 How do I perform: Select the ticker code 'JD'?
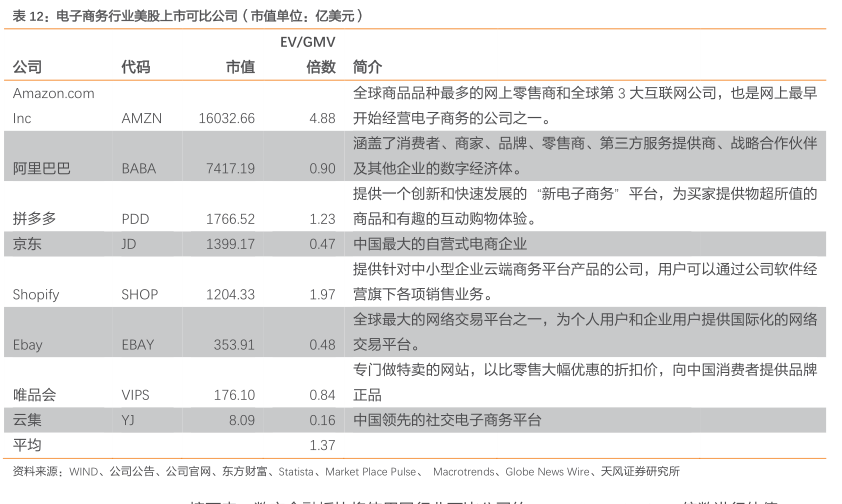click(x=129, y=244)
